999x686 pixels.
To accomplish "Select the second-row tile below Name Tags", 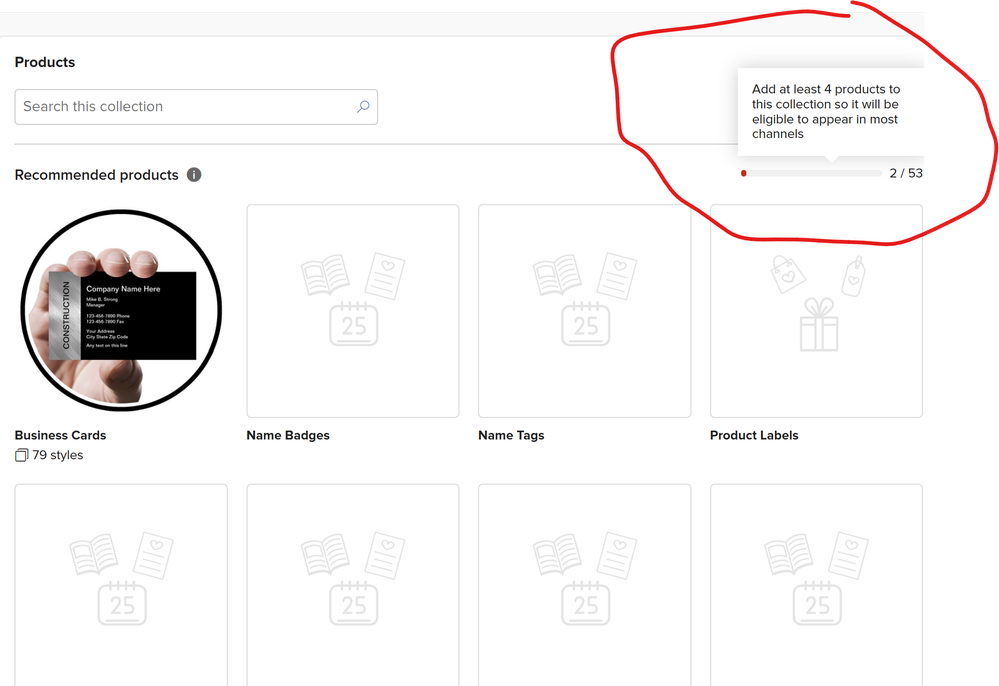I will click(x=584, y=585).
